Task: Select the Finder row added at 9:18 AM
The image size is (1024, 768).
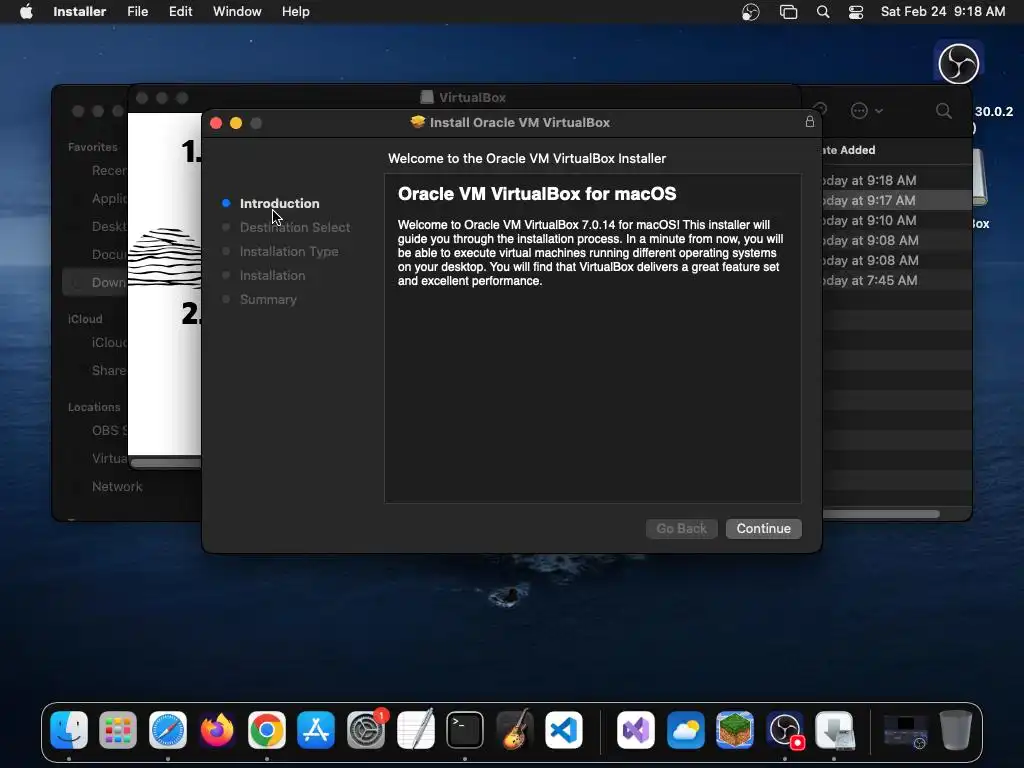Action: (x=897, y=180)
